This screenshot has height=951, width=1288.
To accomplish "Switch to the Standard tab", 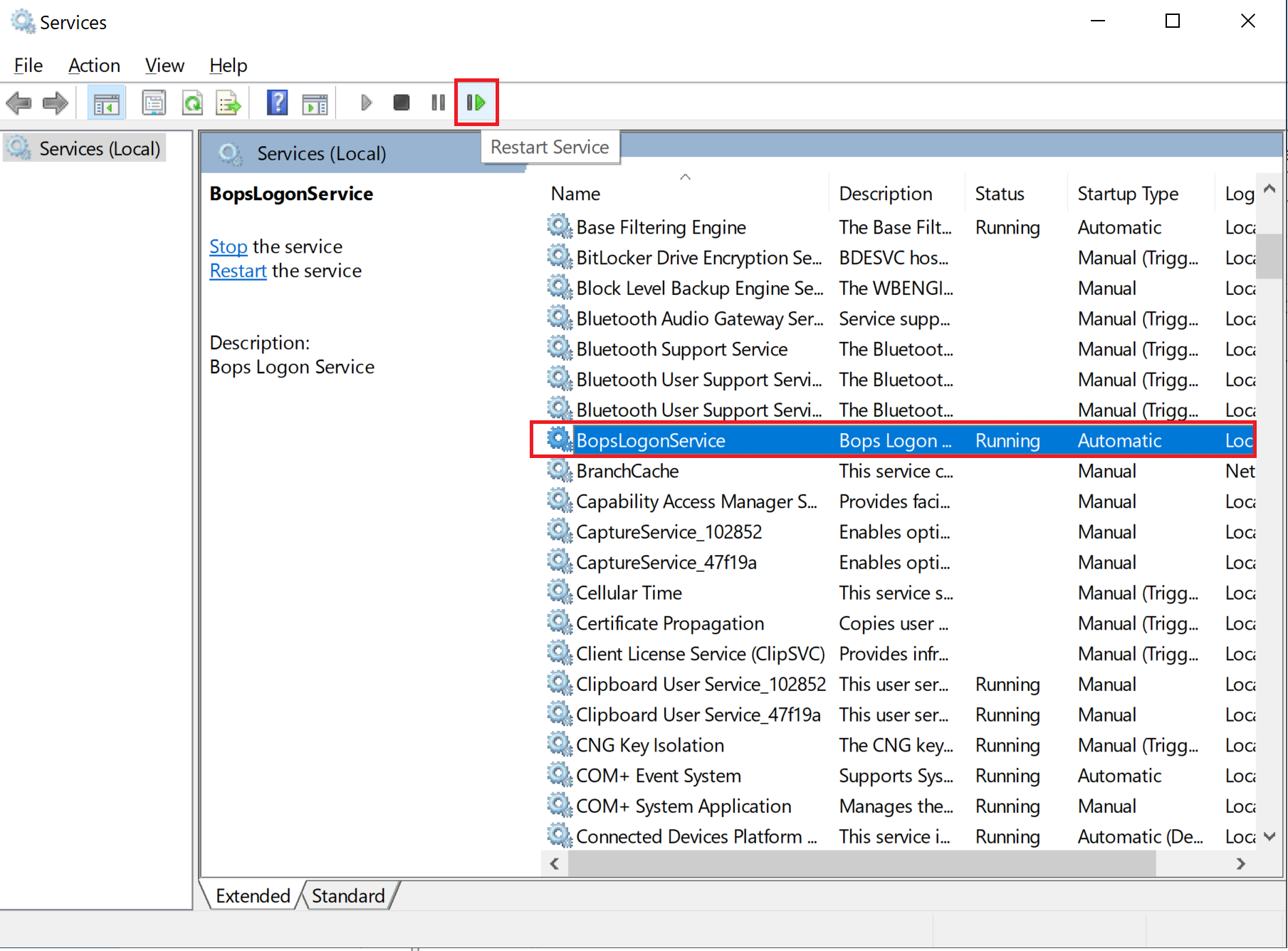I will (348, 895).
